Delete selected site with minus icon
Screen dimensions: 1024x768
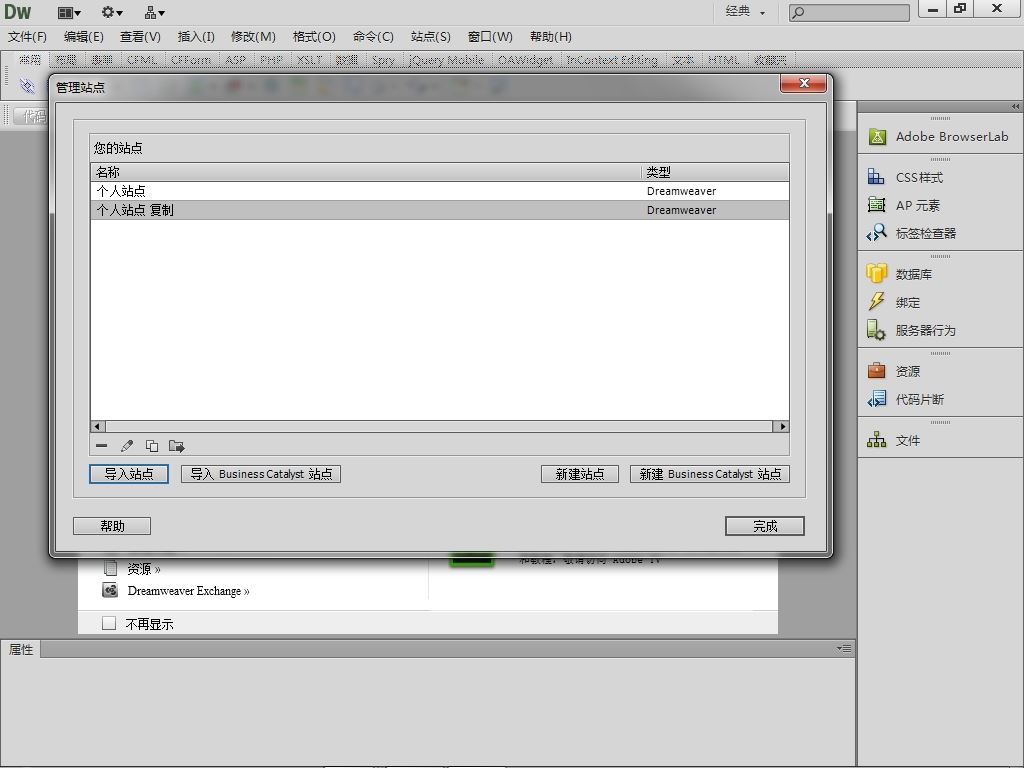coord(101,446)
